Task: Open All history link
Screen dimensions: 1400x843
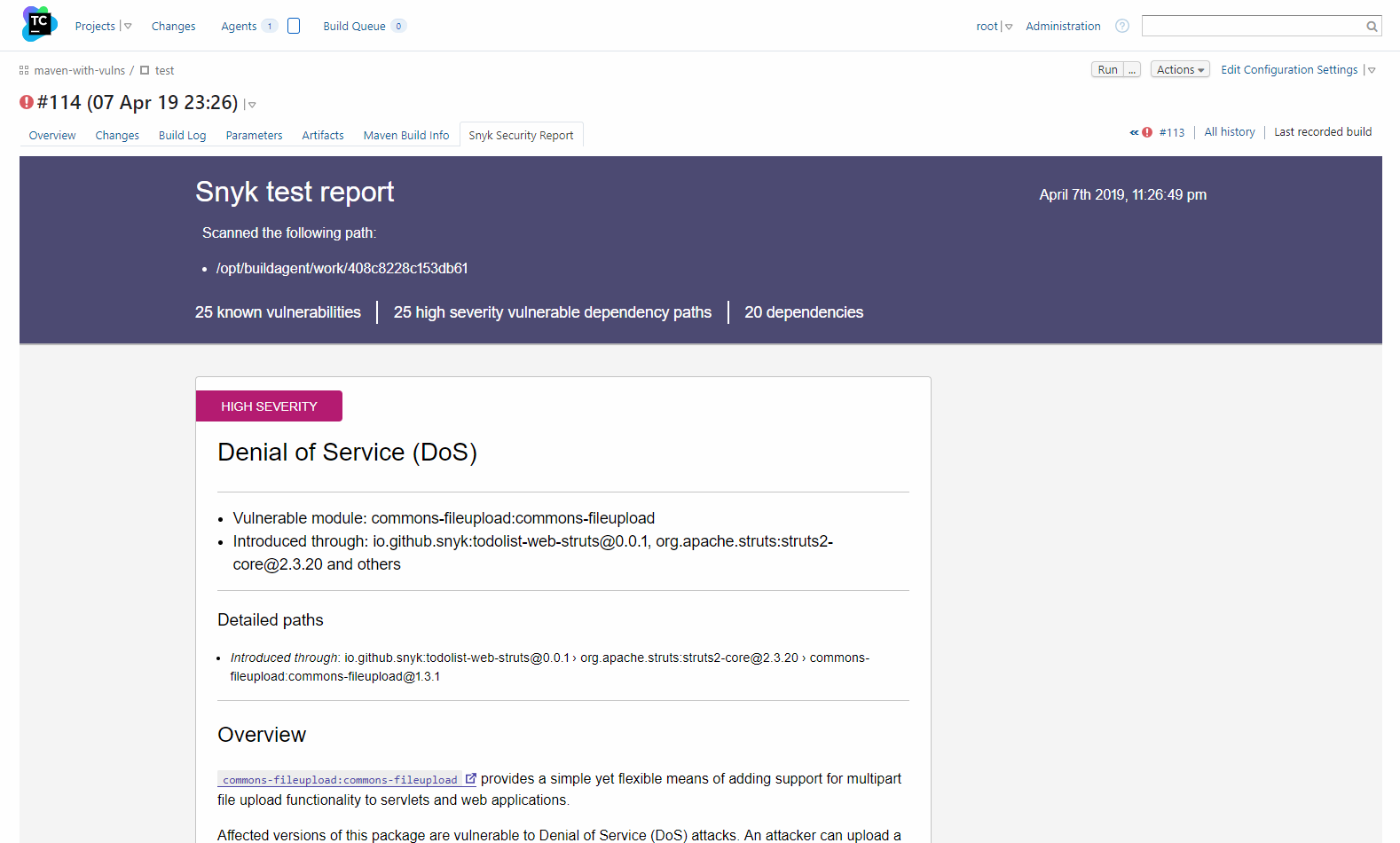Action: [1230, 131]
